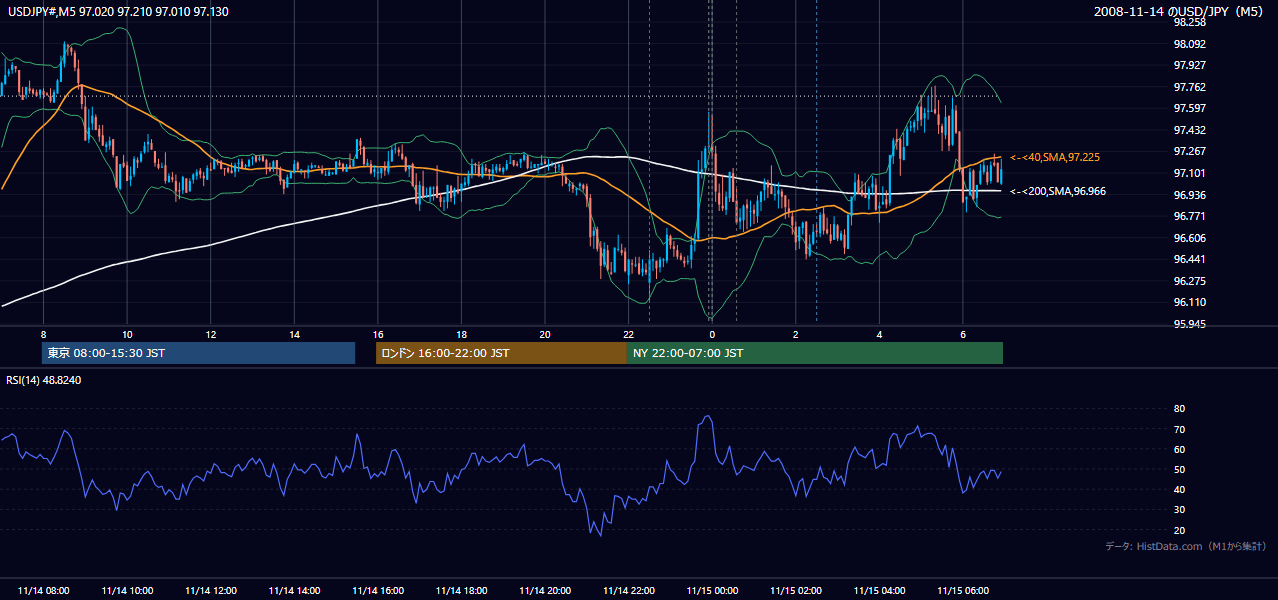Click time label 11/14 14:00
1278x600 pixels.
coord(294,591)
